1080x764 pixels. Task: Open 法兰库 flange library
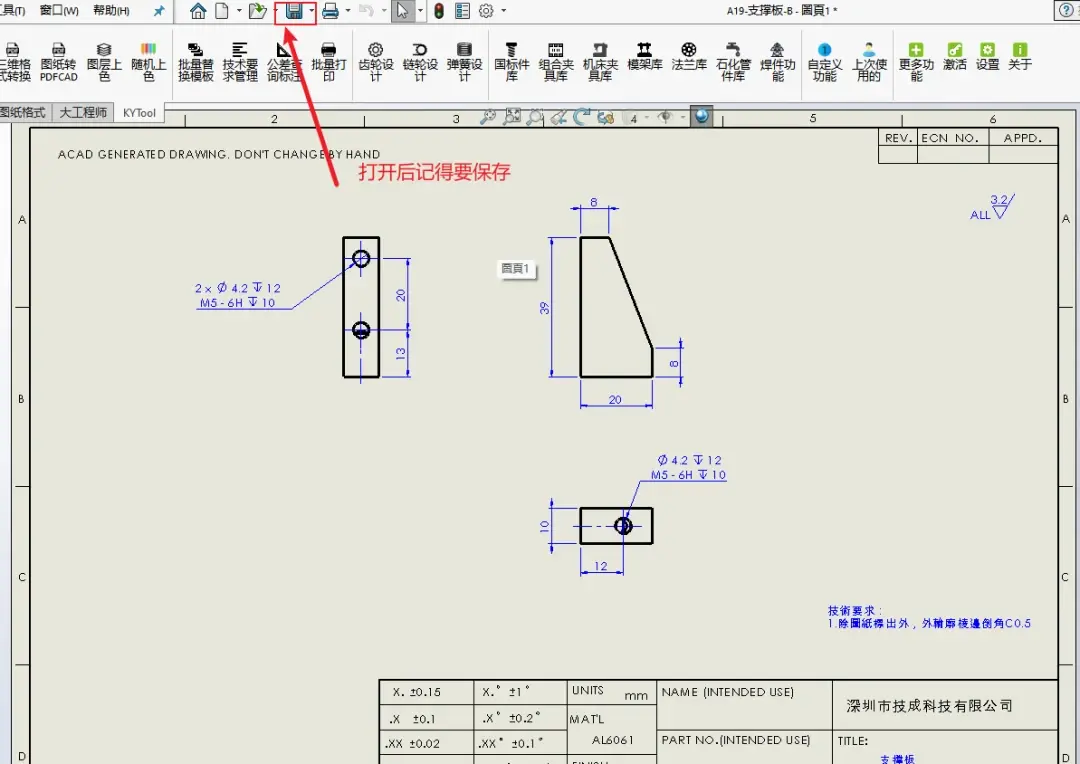click(689, 56)
